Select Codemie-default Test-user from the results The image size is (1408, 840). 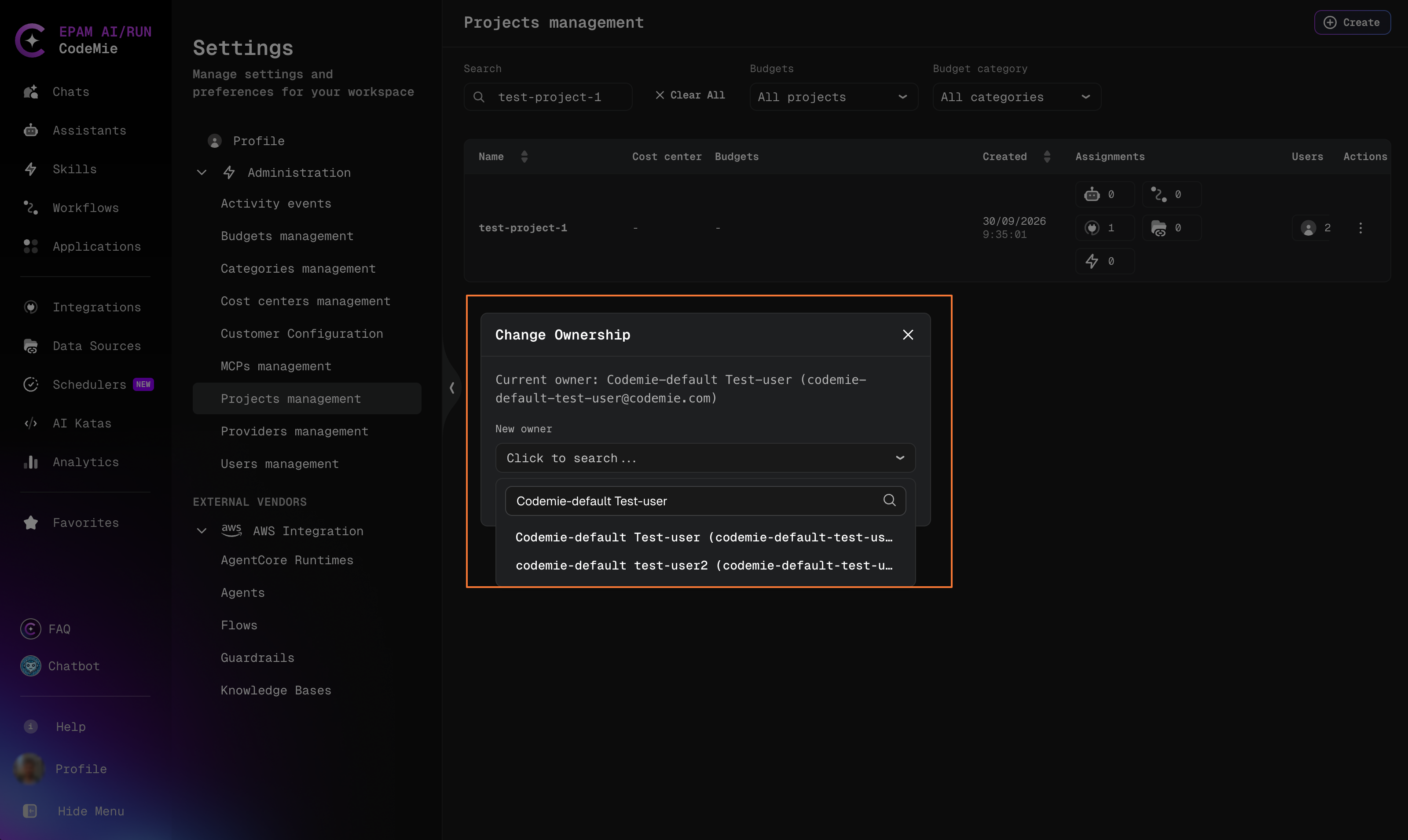(x=704, y=537)
